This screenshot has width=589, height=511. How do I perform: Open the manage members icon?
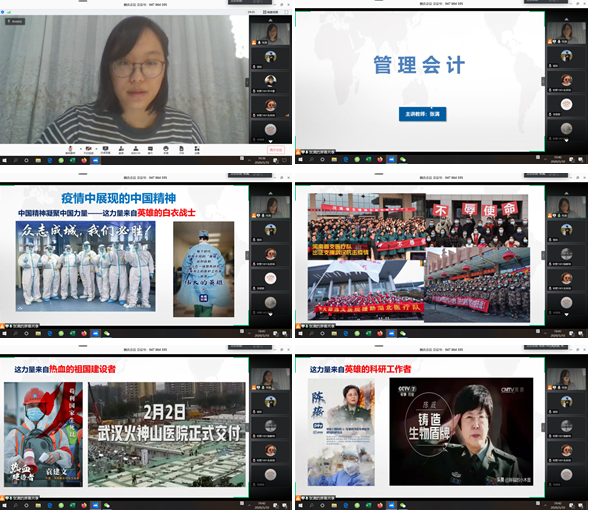click(x=136, y=150)
